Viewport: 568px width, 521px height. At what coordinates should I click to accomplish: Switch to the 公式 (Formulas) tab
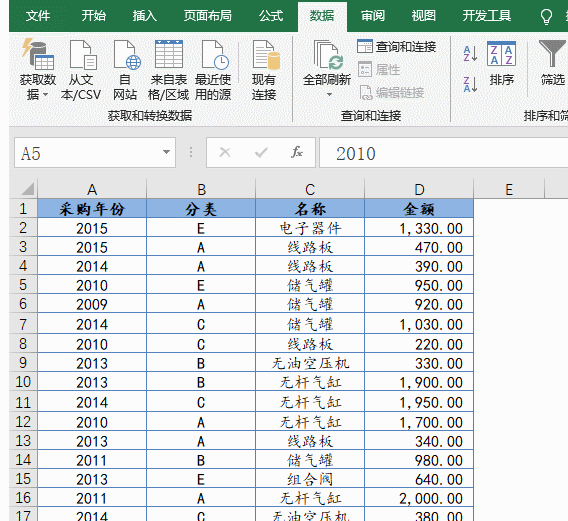tap(271, 16)
